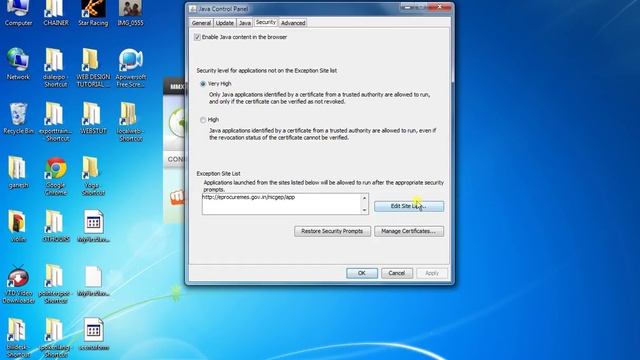
Task: Open the Java tab
Action: tap(244, 23)
